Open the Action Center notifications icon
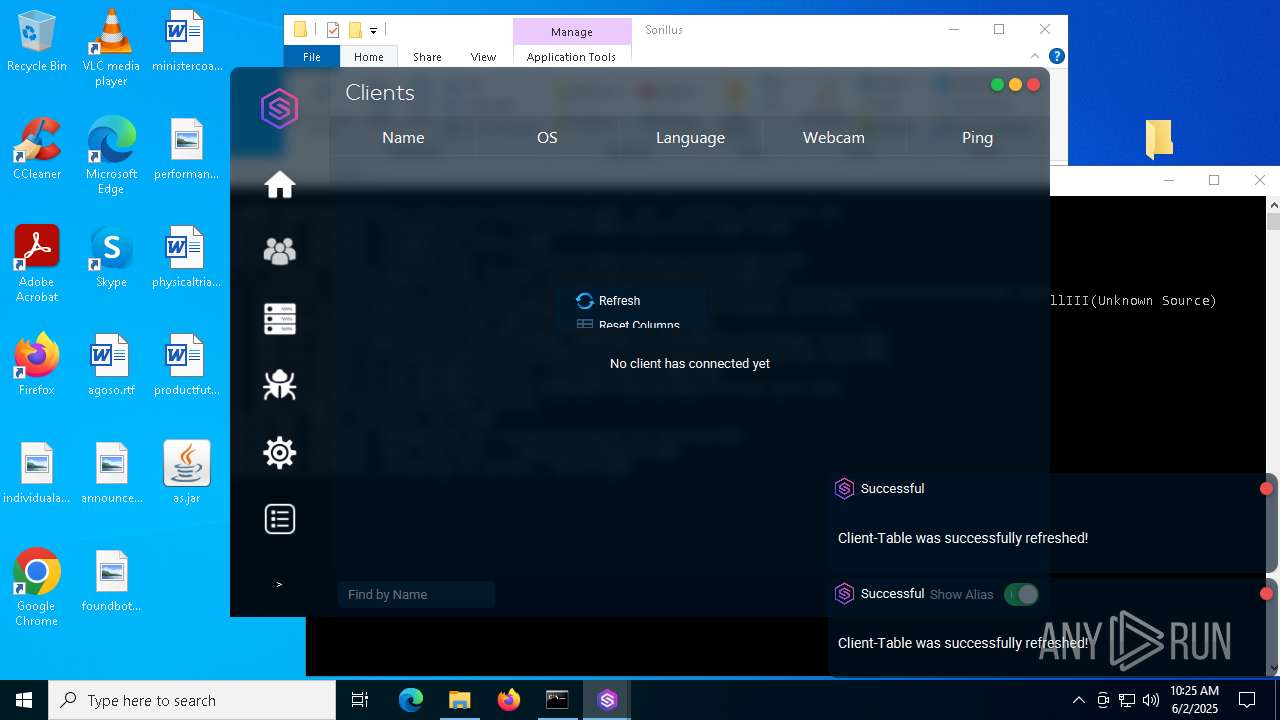The image size is (1280, 720). coord(1247,700)
